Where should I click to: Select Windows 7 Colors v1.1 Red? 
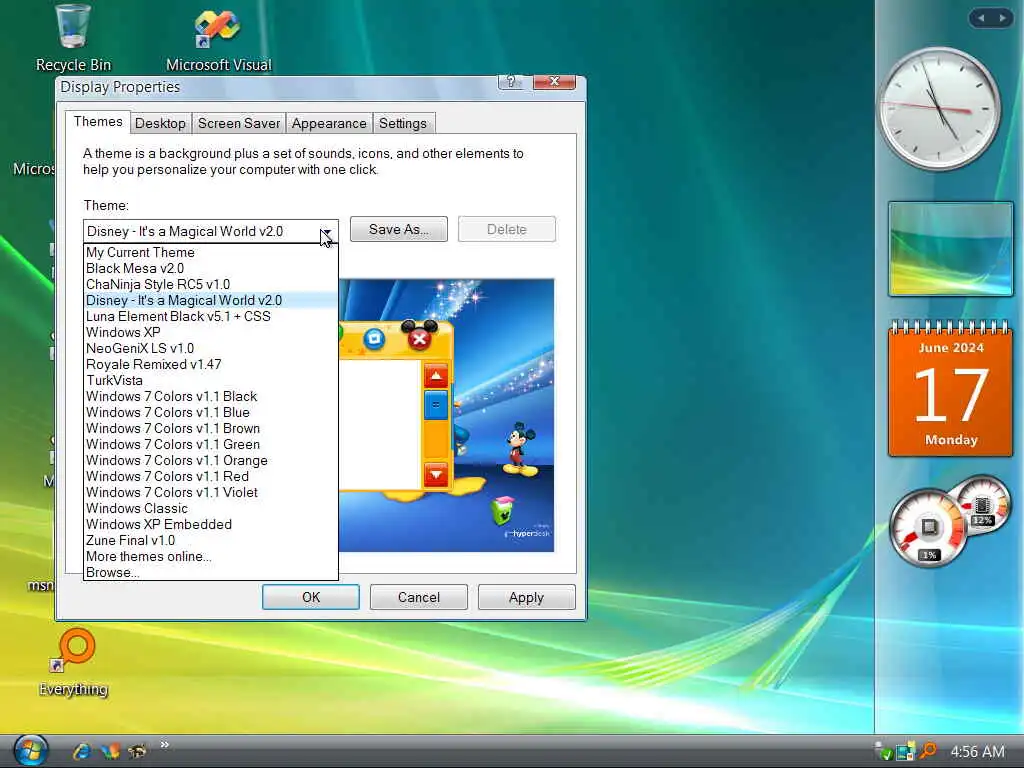pos(210,476)
